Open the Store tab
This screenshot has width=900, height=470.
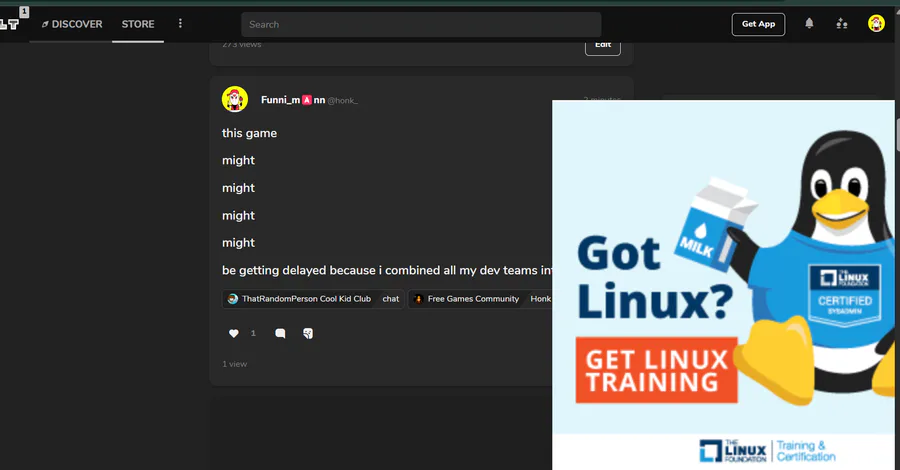(138, 24)
